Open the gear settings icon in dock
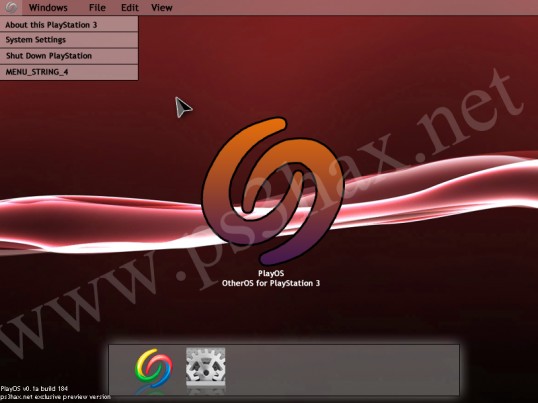This screenshot has width=538, height=403. click(206, 367)
